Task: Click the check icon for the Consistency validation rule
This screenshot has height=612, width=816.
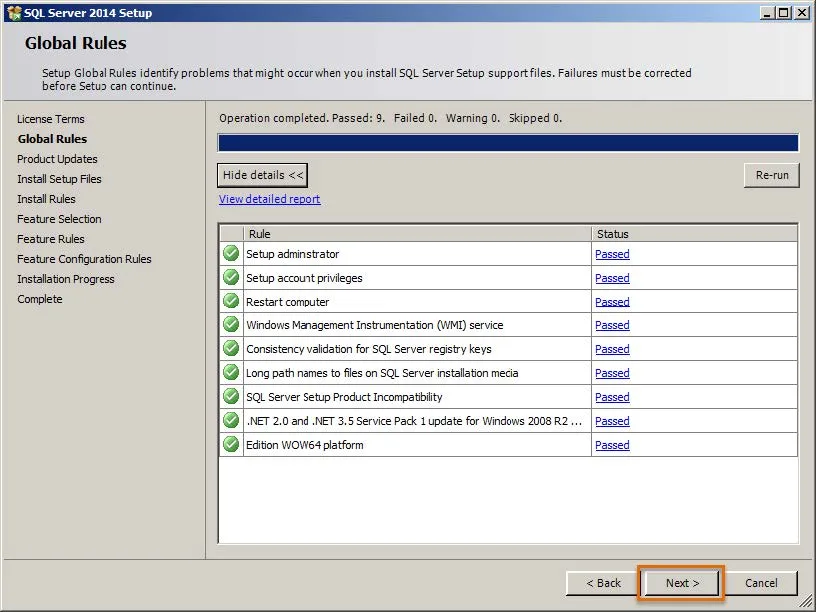Action: pos(231,349)
